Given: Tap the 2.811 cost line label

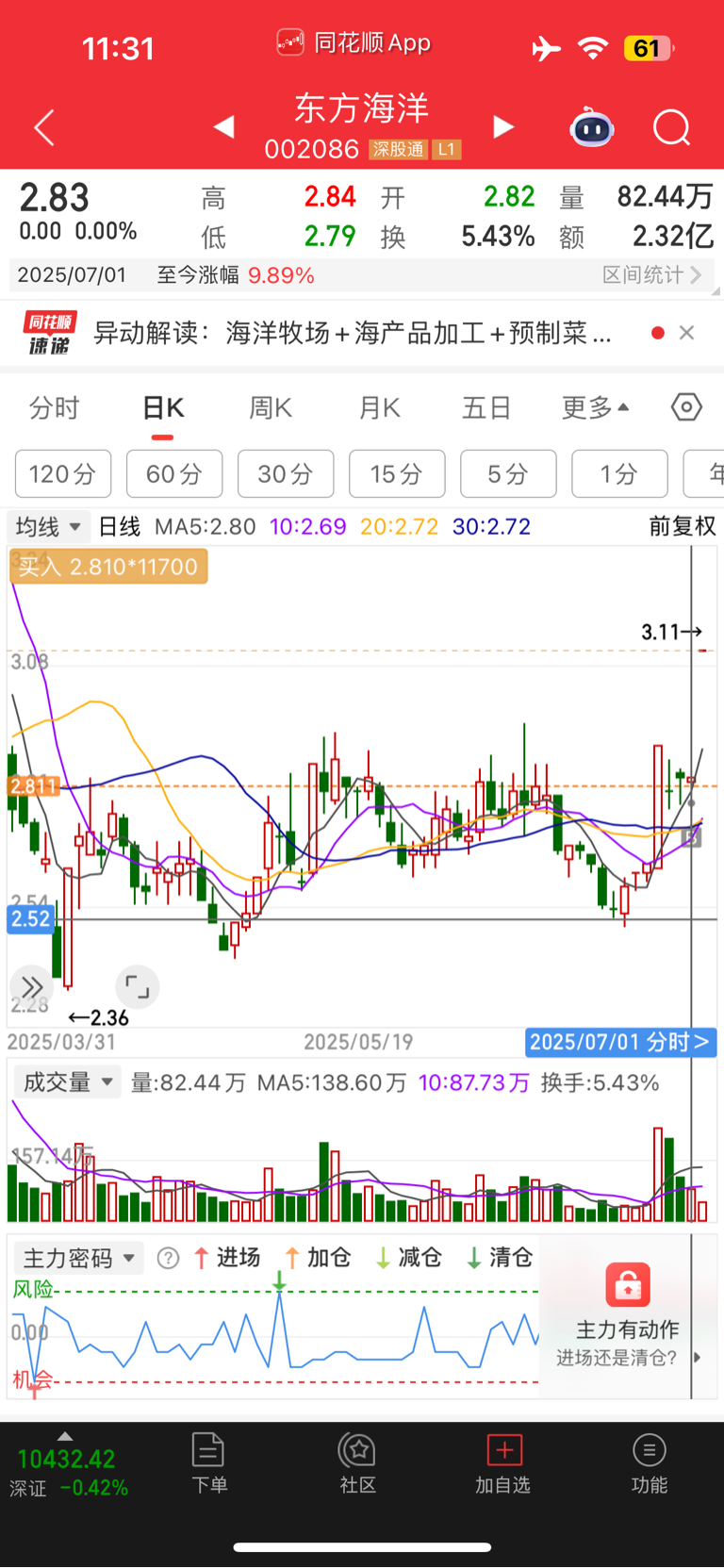Looking at the screenshot, I should point(33,785).
